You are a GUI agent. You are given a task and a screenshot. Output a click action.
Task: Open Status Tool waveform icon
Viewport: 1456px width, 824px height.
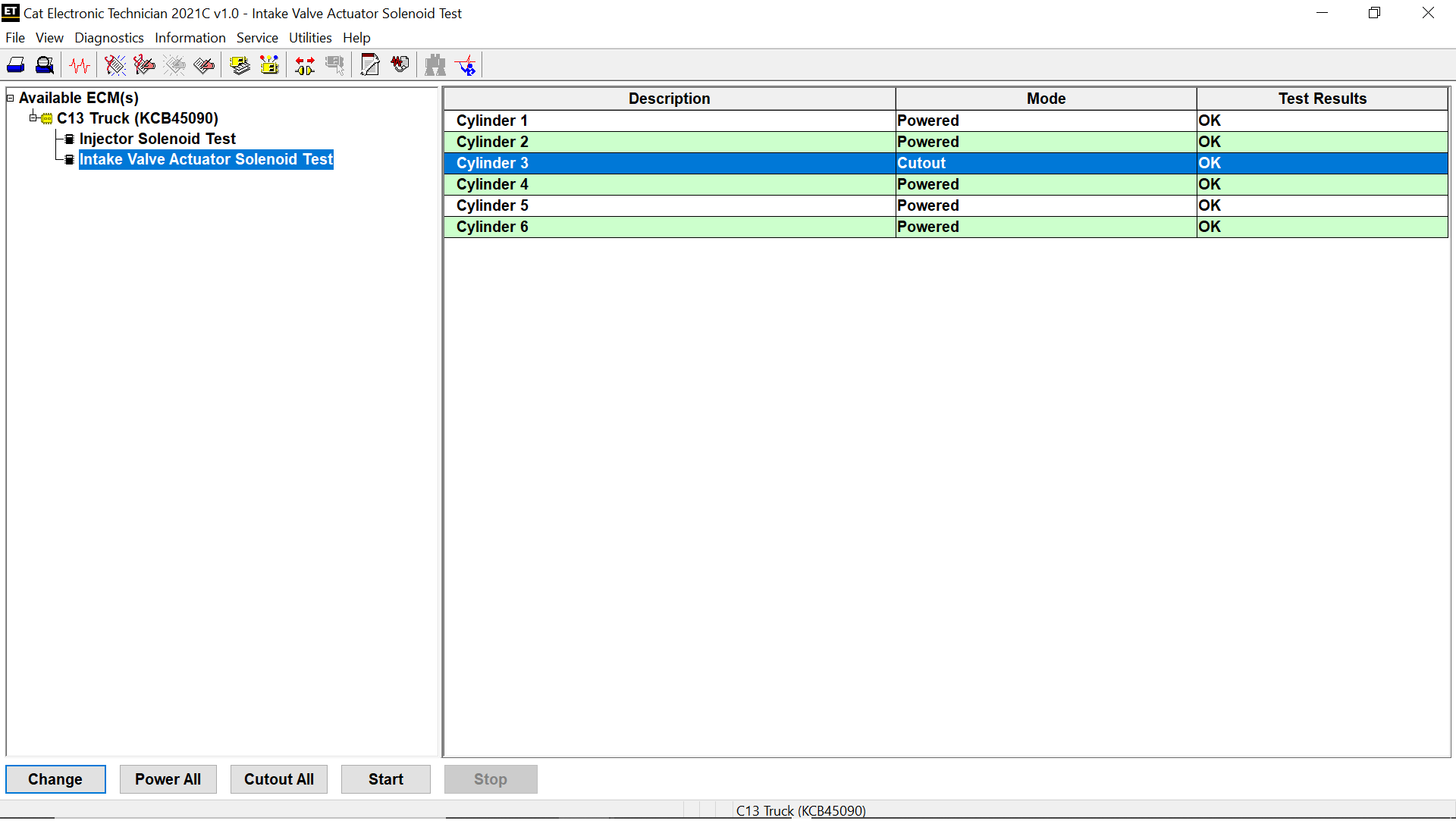pos(79,65)
